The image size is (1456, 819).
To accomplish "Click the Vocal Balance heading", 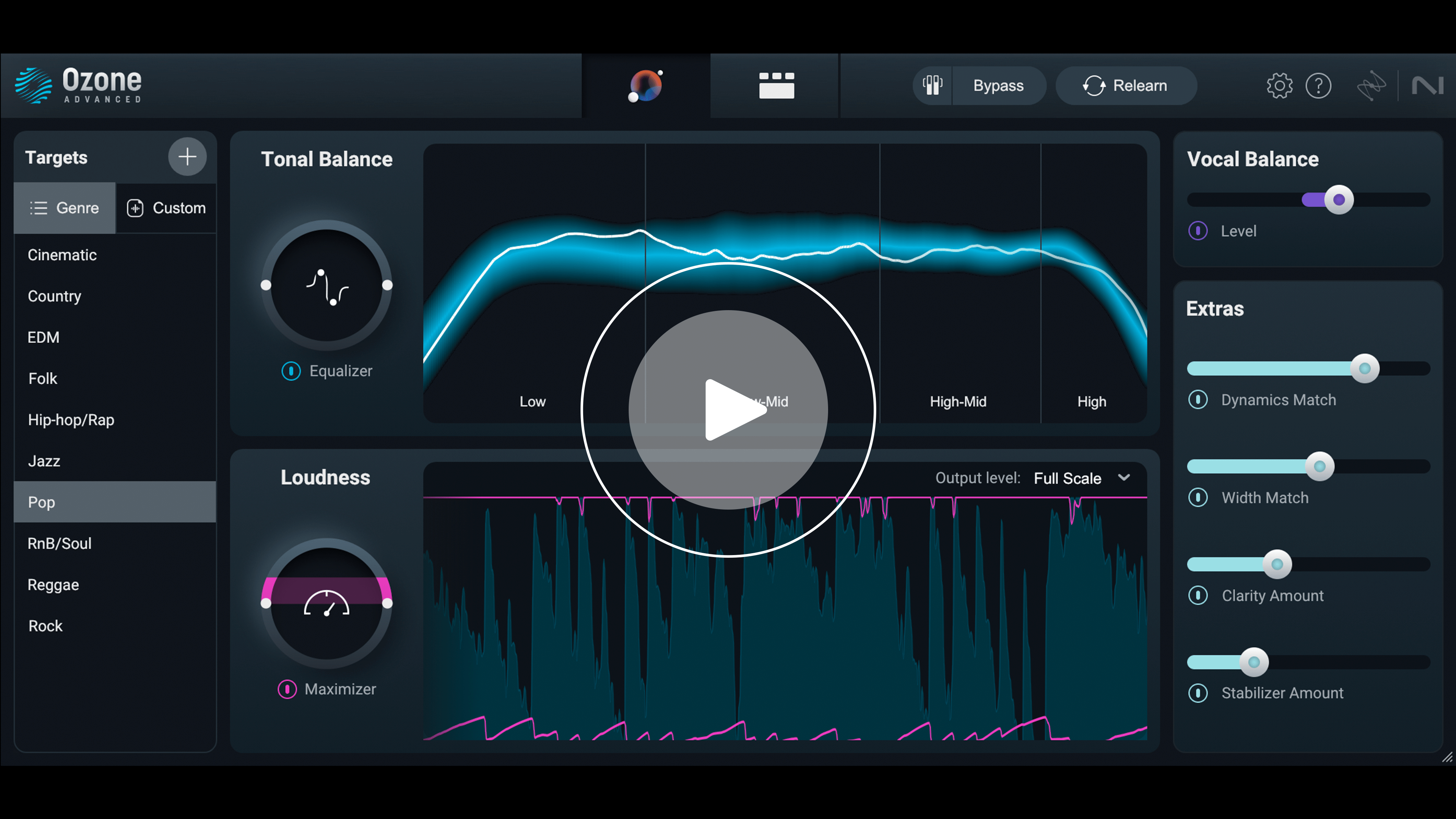I will (x=1252, y=159).
